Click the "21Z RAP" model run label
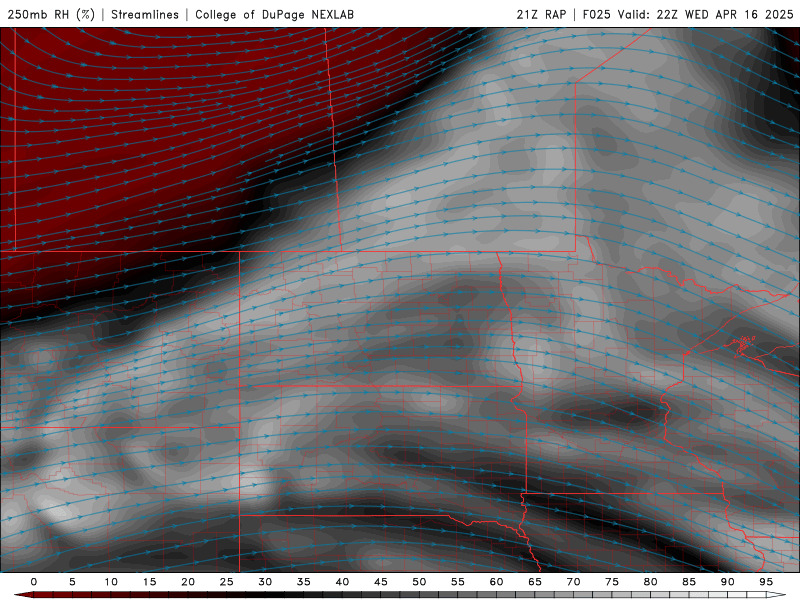The height and width of the screenshot is (600, 800). tap(541, 15)
